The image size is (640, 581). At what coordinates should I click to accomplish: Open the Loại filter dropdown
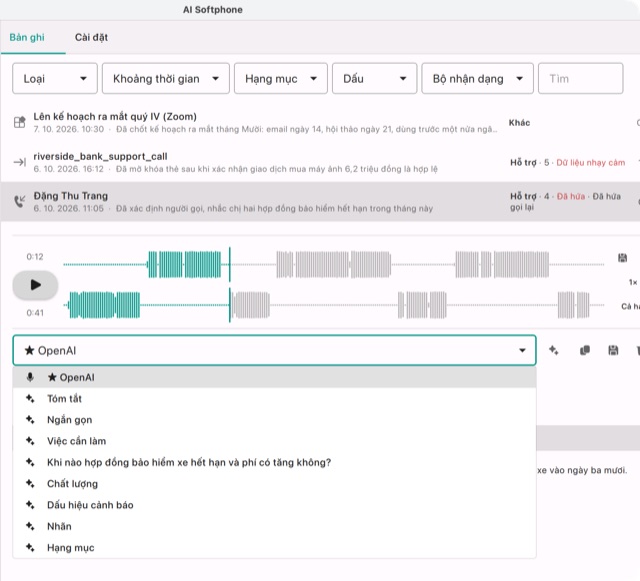tap(55, 78)
